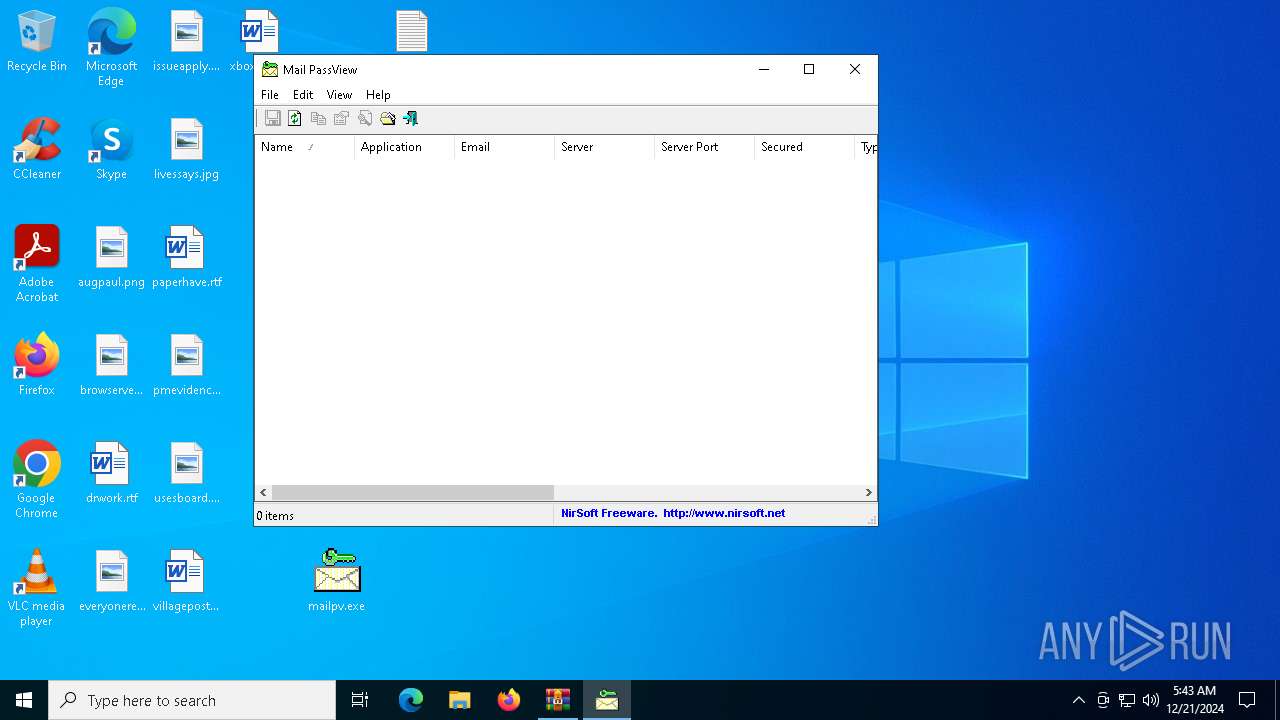This screenshot has width=1280, height=720.
Task: Click the Find toolbar icon
Action: point(364,118)
